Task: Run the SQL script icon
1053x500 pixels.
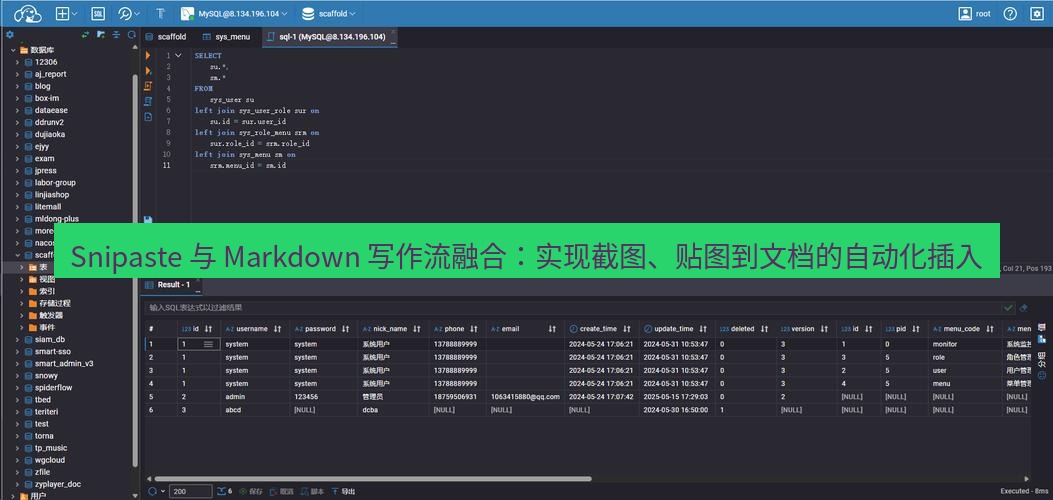Action: pyautogui.click(x=148, y=86)
